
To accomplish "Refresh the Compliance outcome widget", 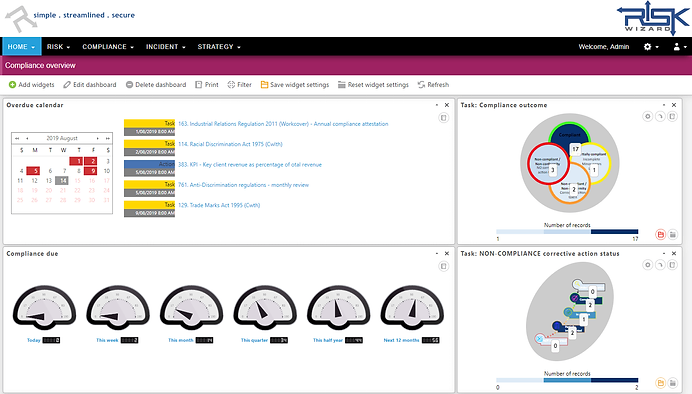I will point(660,116).
